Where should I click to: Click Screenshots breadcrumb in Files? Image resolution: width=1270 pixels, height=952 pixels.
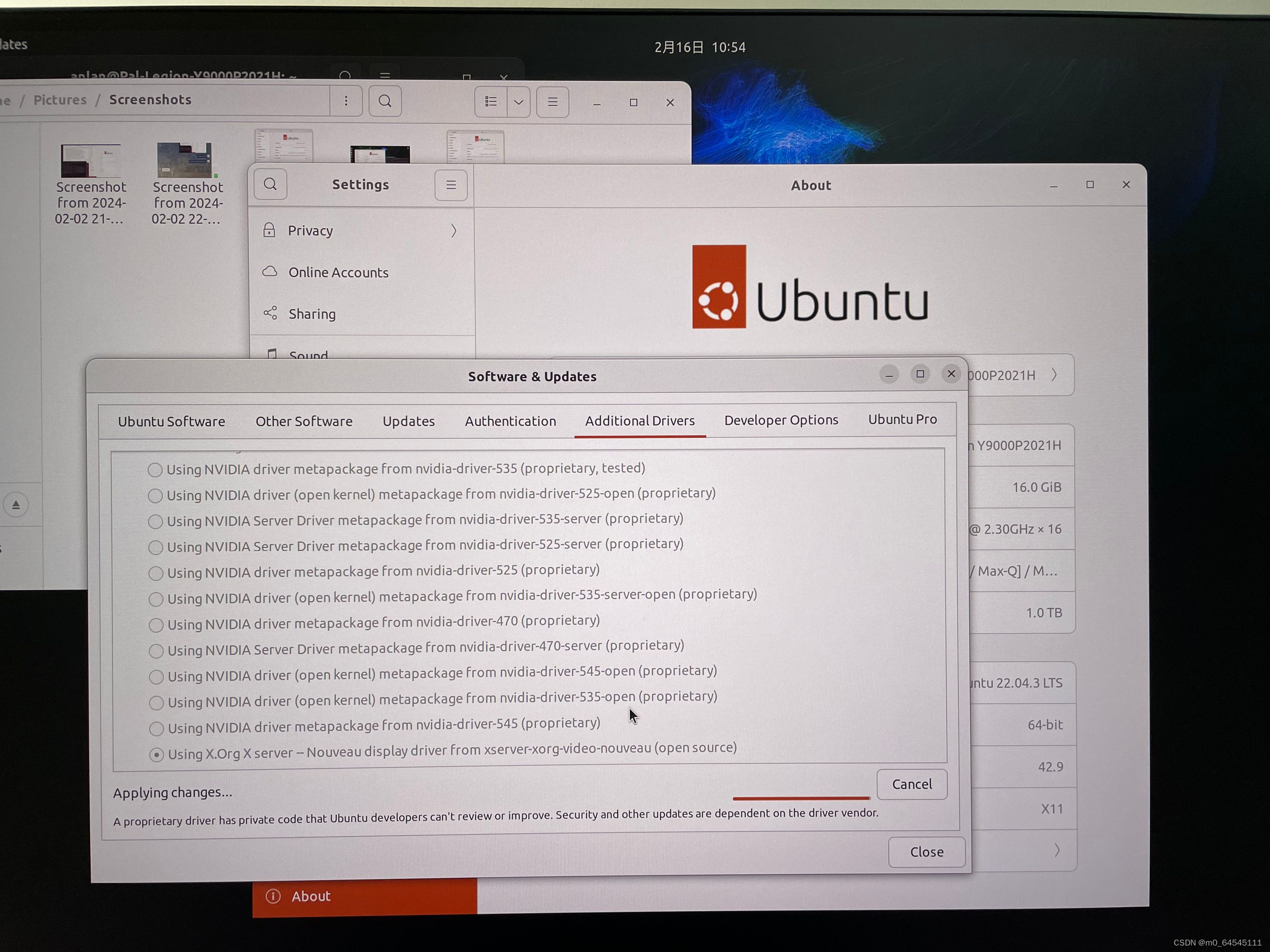click(x=150, y=99)
